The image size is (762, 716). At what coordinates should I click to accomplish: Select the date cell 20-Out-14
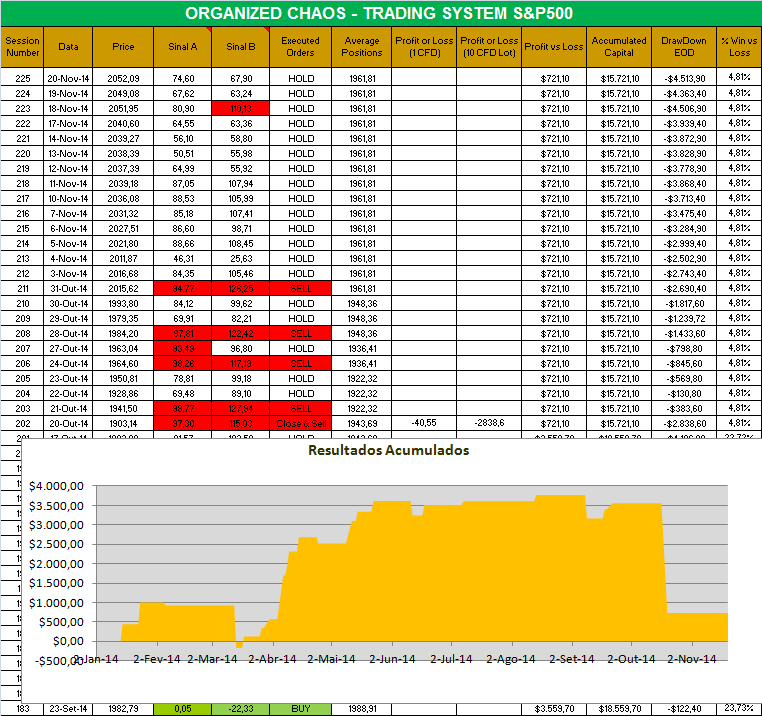pos(68,423)
